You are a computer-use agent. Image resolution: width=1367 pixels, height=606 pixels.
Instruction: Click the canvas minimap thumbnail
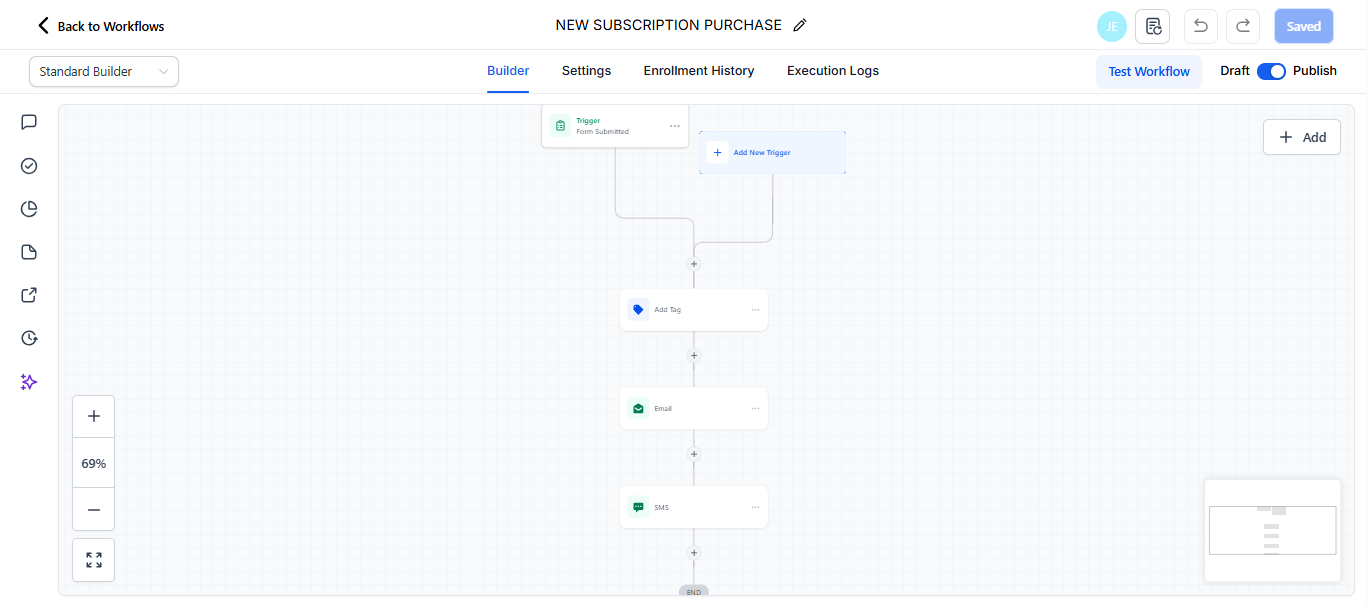[1272, 530]
